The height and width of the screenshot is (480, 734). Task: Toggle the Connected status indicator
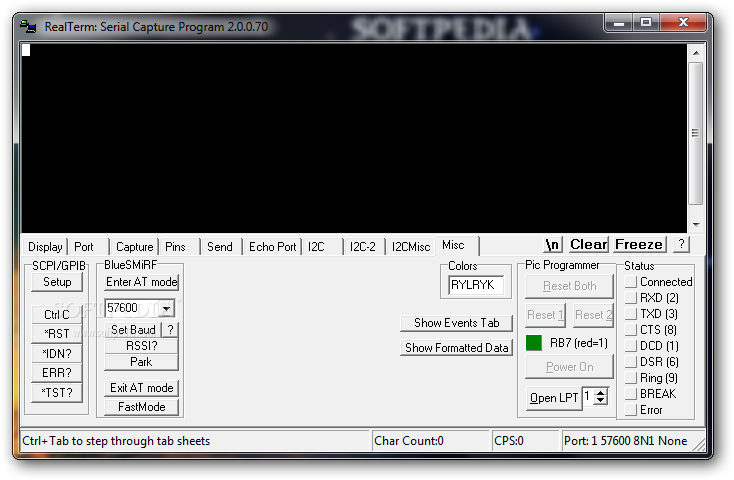click(x=631, y=282)
